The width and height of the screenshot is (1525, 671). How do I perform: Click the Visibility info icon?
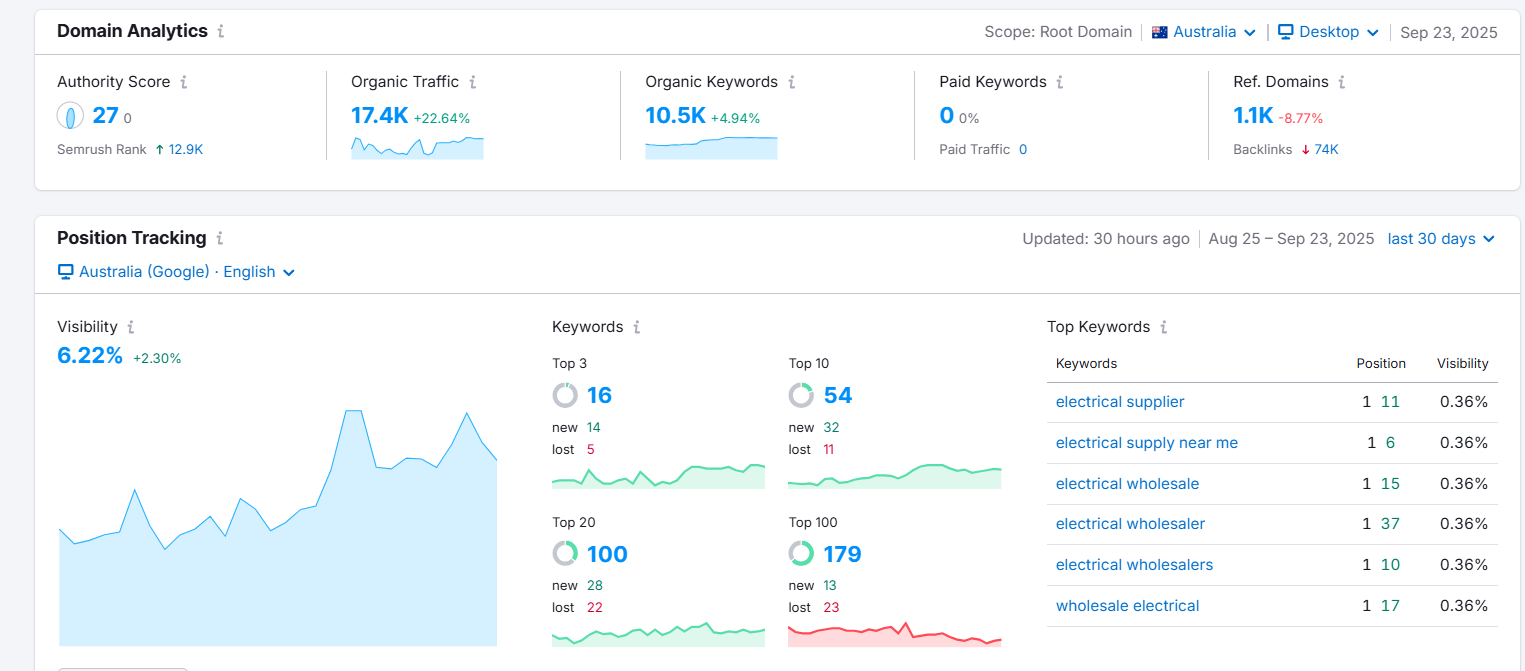131,327
